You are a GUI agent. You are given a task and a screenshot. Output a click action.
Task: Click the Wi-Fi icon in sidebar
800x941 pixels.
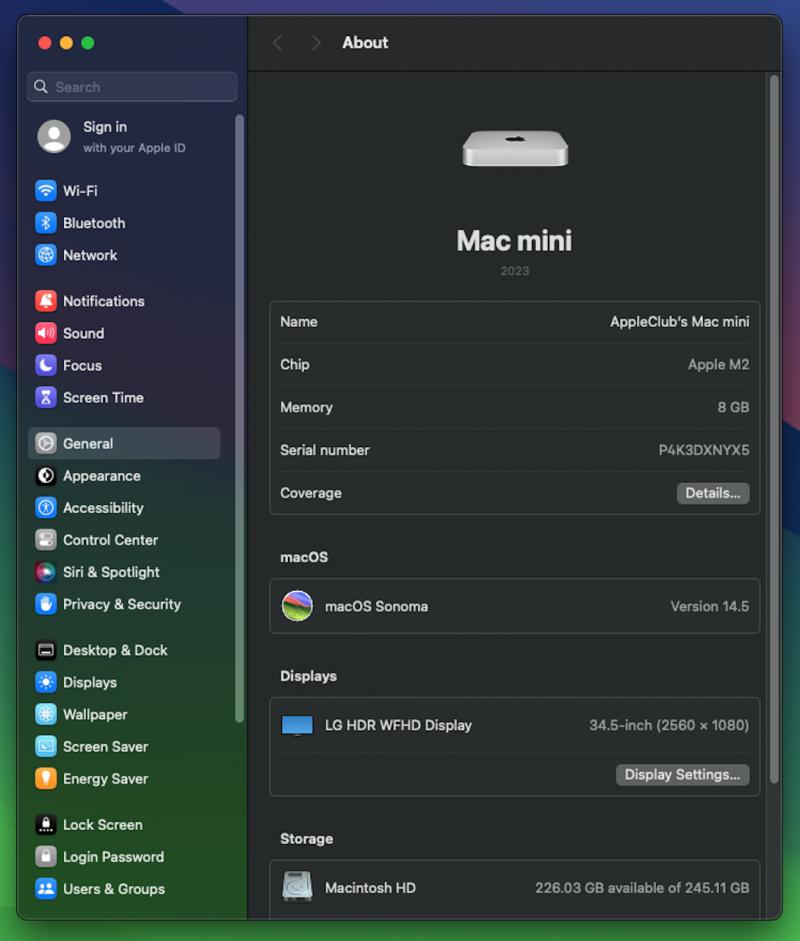(46, 191)
